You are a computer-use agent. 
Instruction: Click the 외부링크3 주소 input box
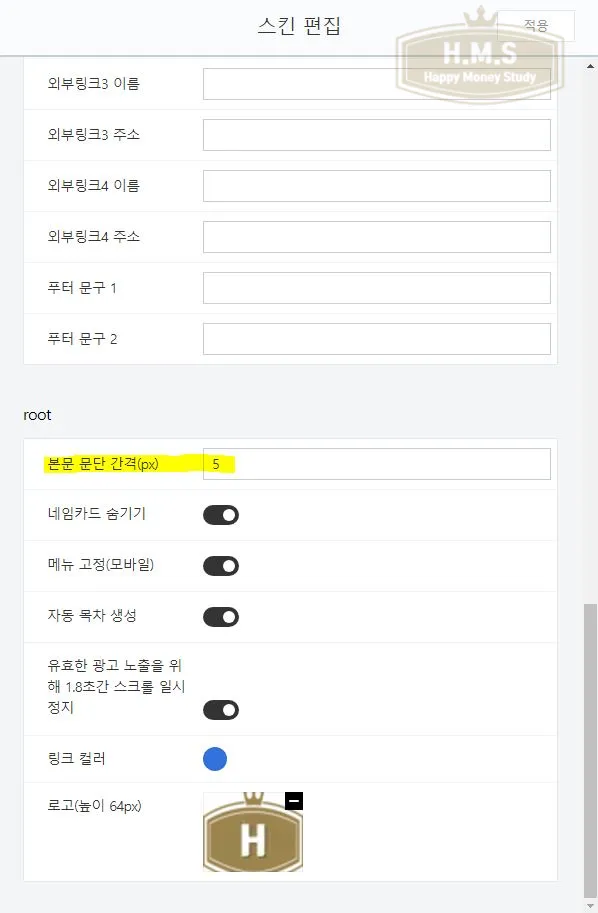pos(377,134)
